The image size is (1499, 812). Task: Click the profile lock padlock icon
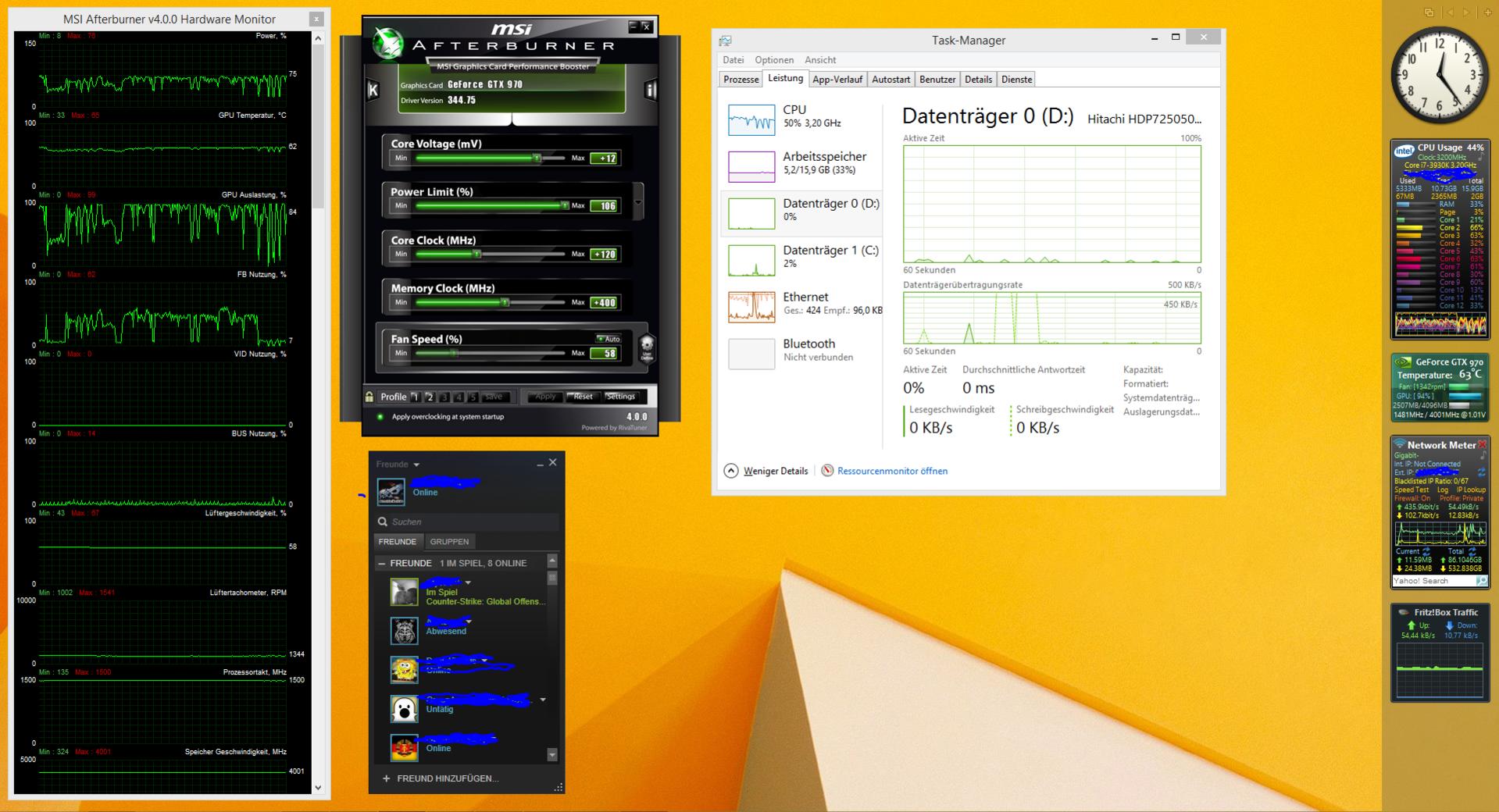pos(369,397)
